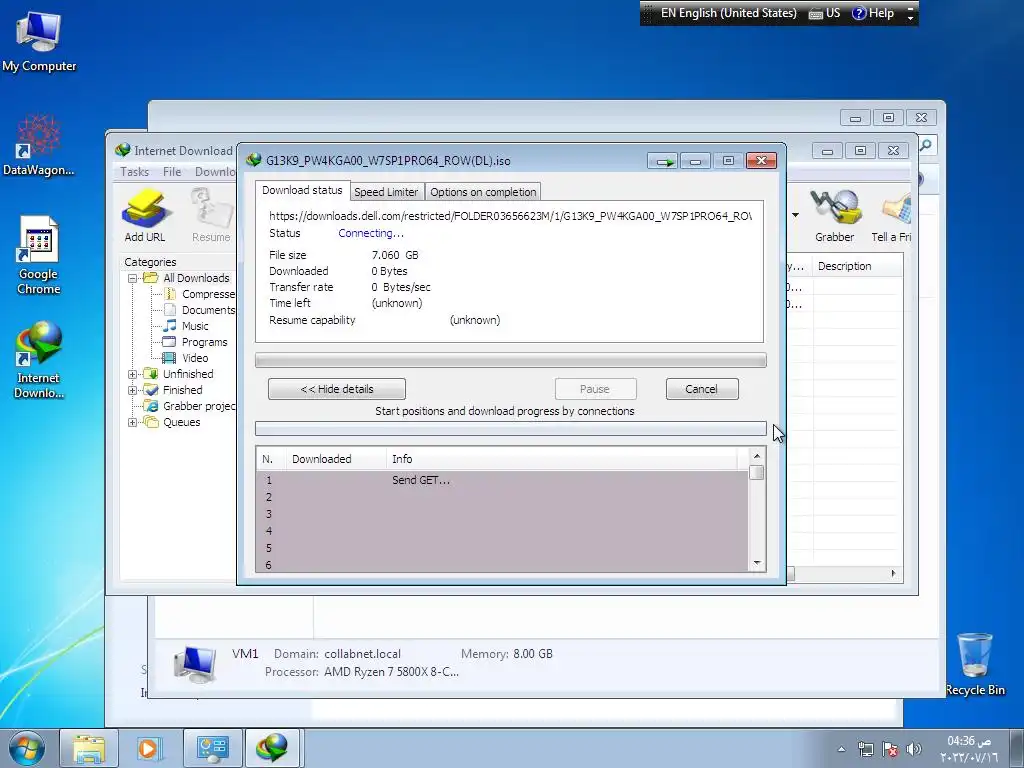Click the IDM list horizontal scroll right arrow
1024x768 pixels.
893,573
